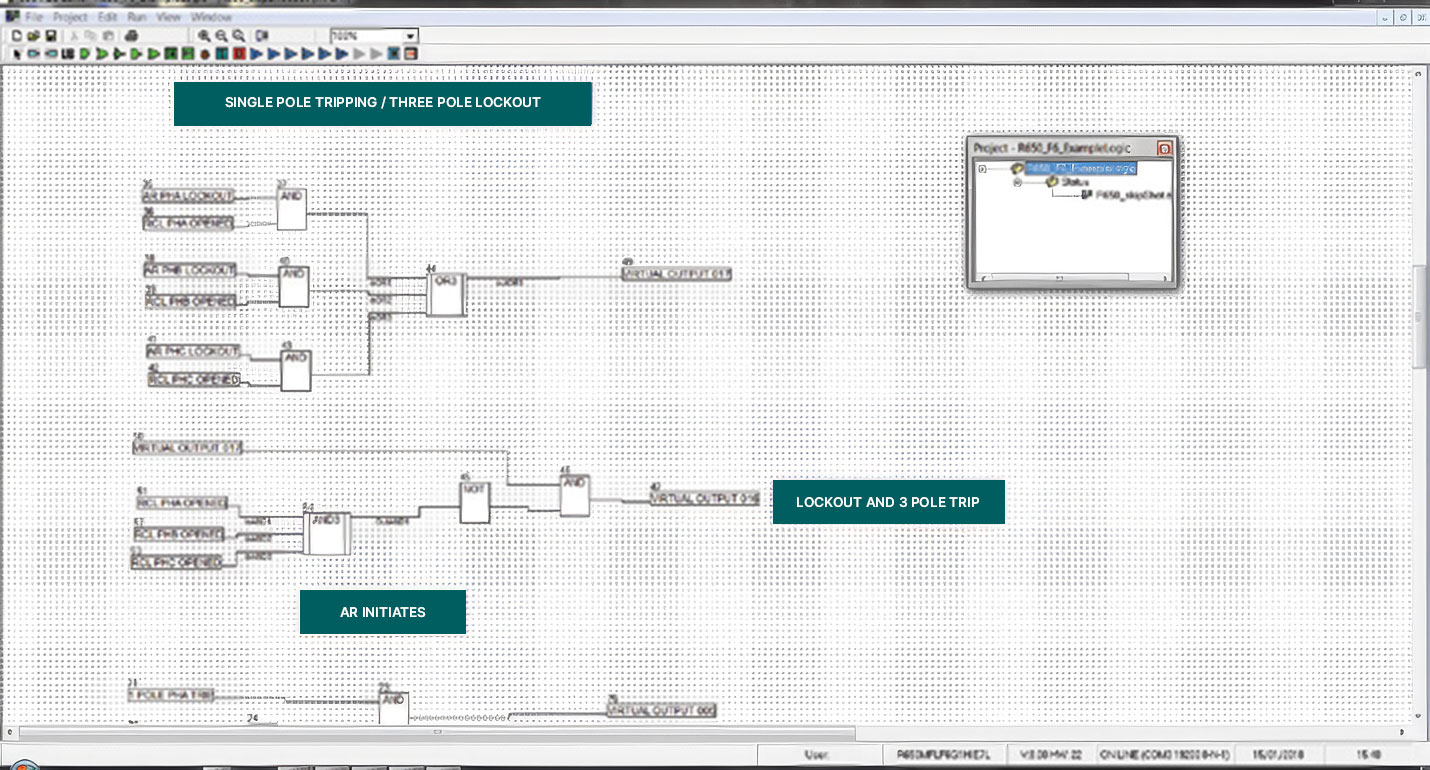This screenshot has height=770, width=1430.
Task: Open the File menu
Action: tap(34, 17)
